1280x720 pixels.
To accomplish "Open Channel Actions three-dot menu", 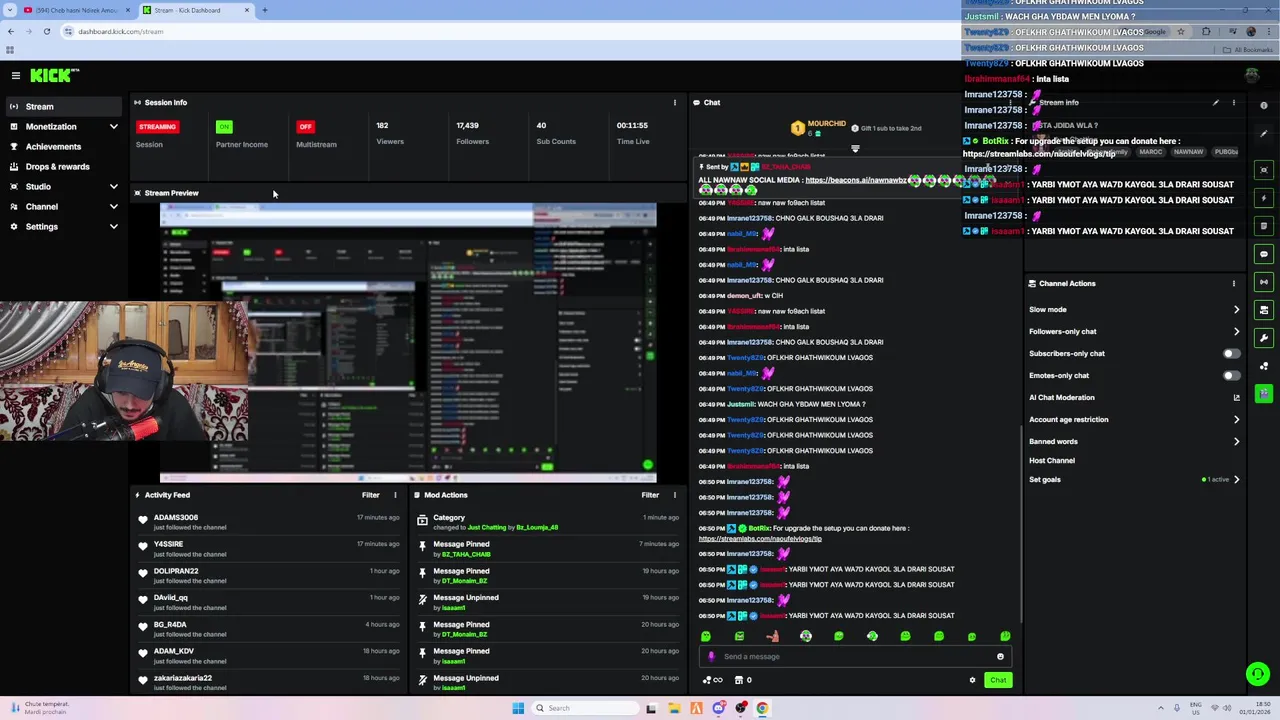I will coord(1233,283).
